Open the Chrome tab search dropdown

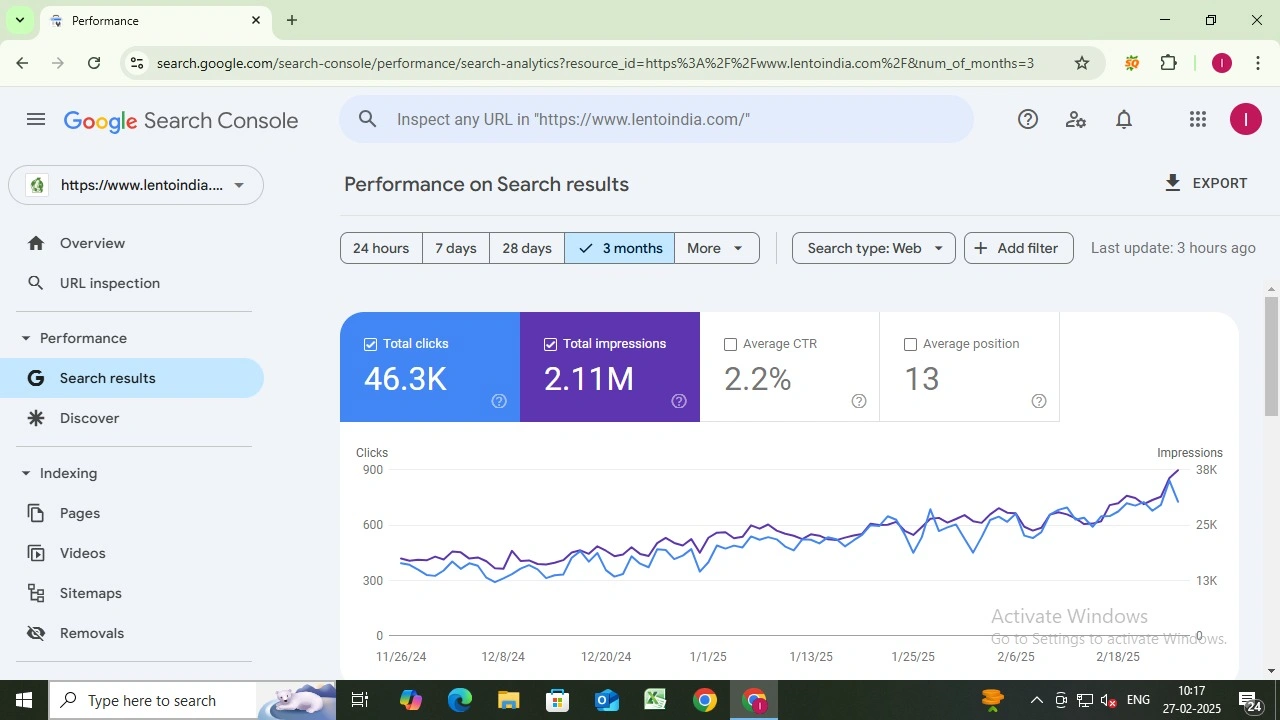(19, 20)
